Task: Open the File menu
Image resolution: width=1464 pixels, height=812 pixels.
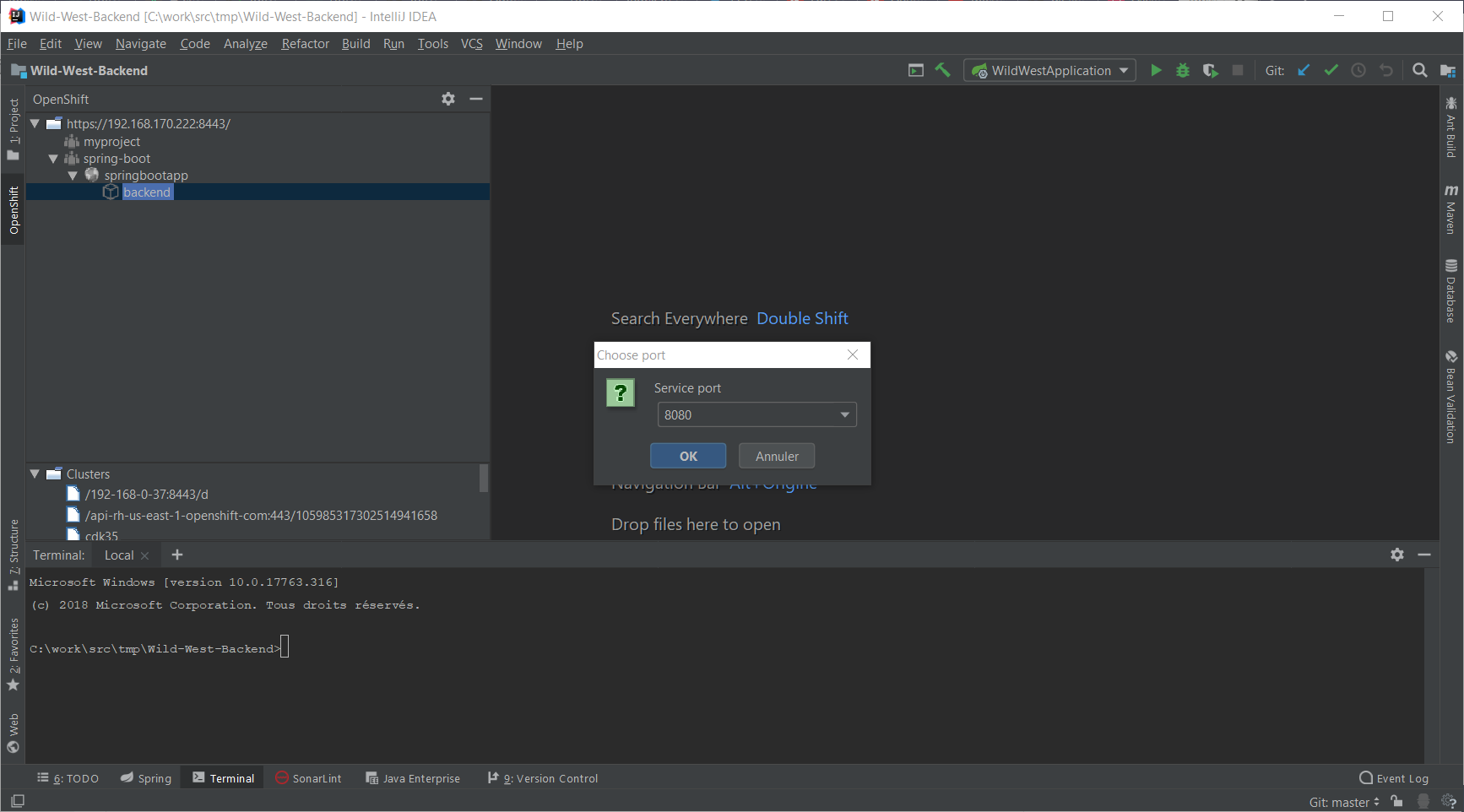Action: pos(17,44)
